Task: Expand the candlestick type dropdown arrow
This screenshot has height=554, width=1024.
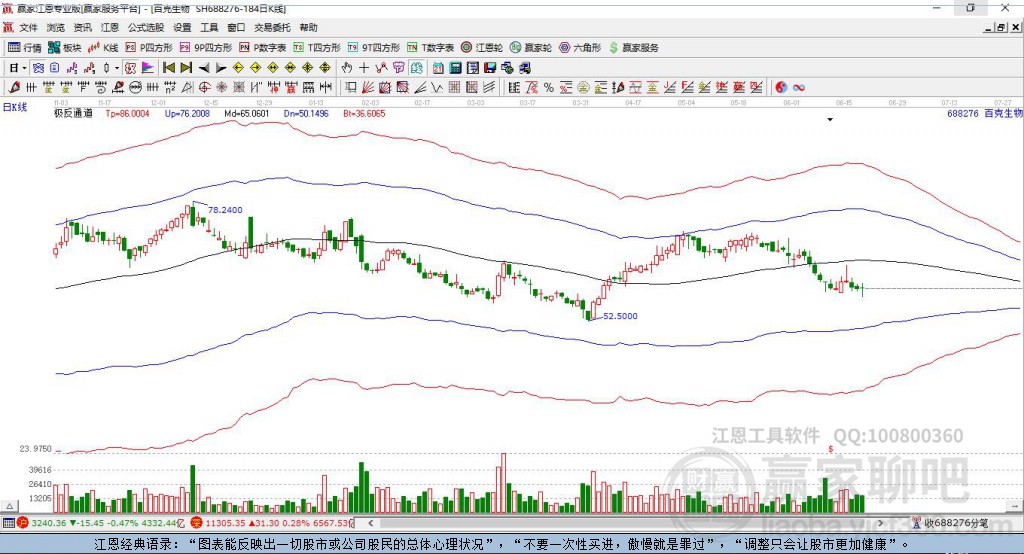Action: point(116,68)
